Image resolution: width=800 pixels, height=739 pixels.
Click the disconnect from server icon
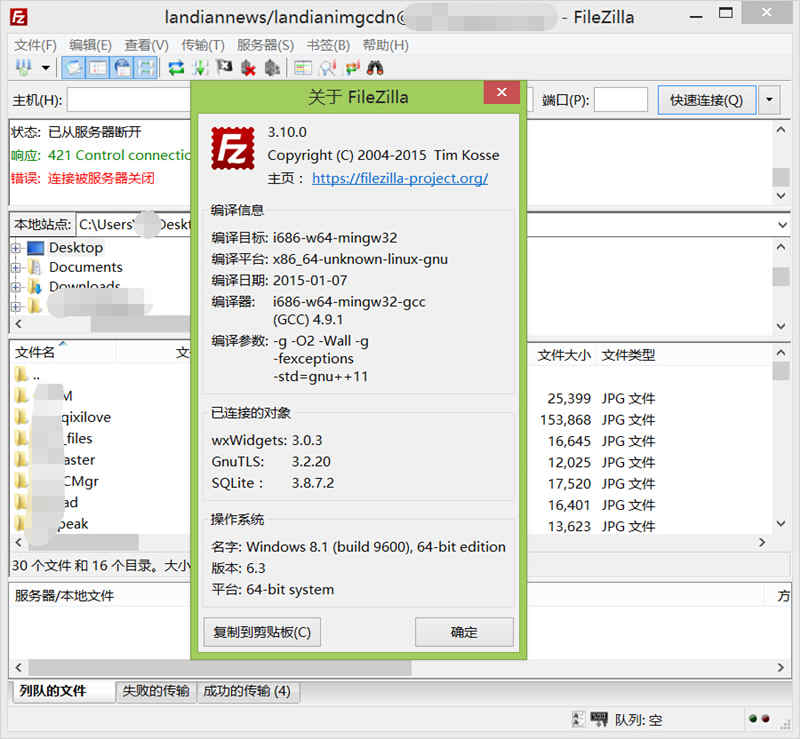coord(249,67)
